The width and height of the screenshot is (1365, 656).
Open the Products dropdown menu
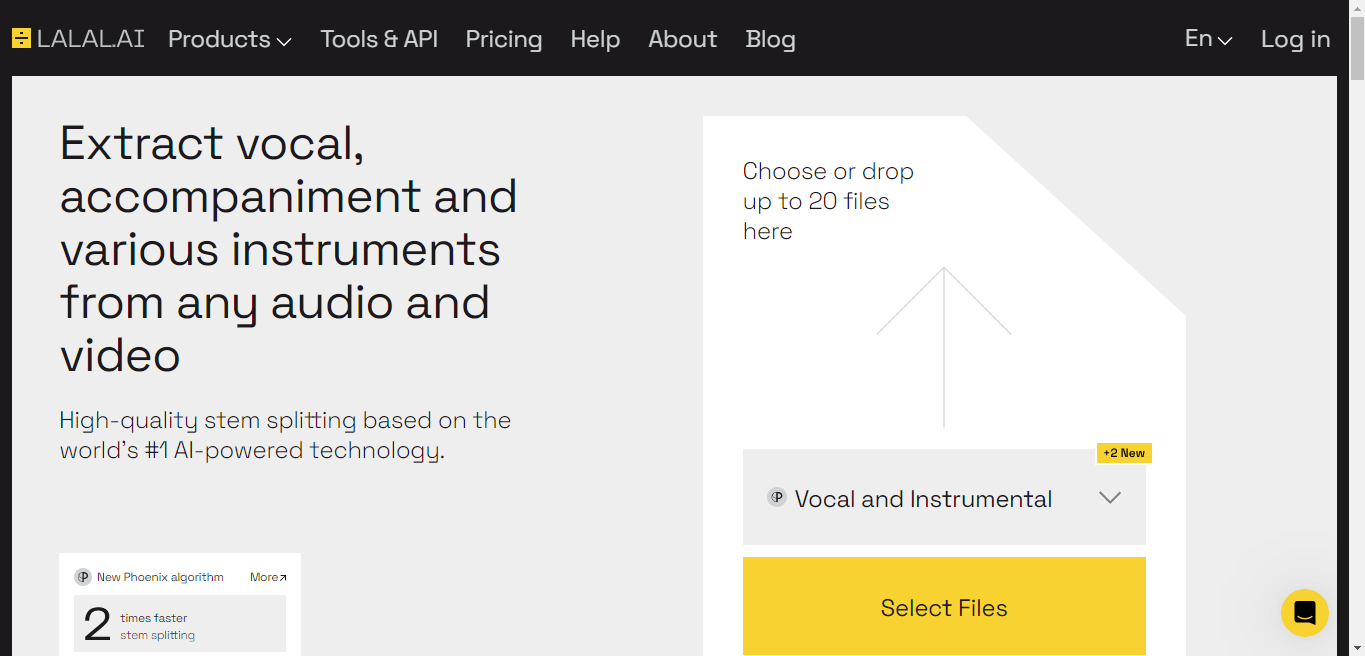click(230, 39)
